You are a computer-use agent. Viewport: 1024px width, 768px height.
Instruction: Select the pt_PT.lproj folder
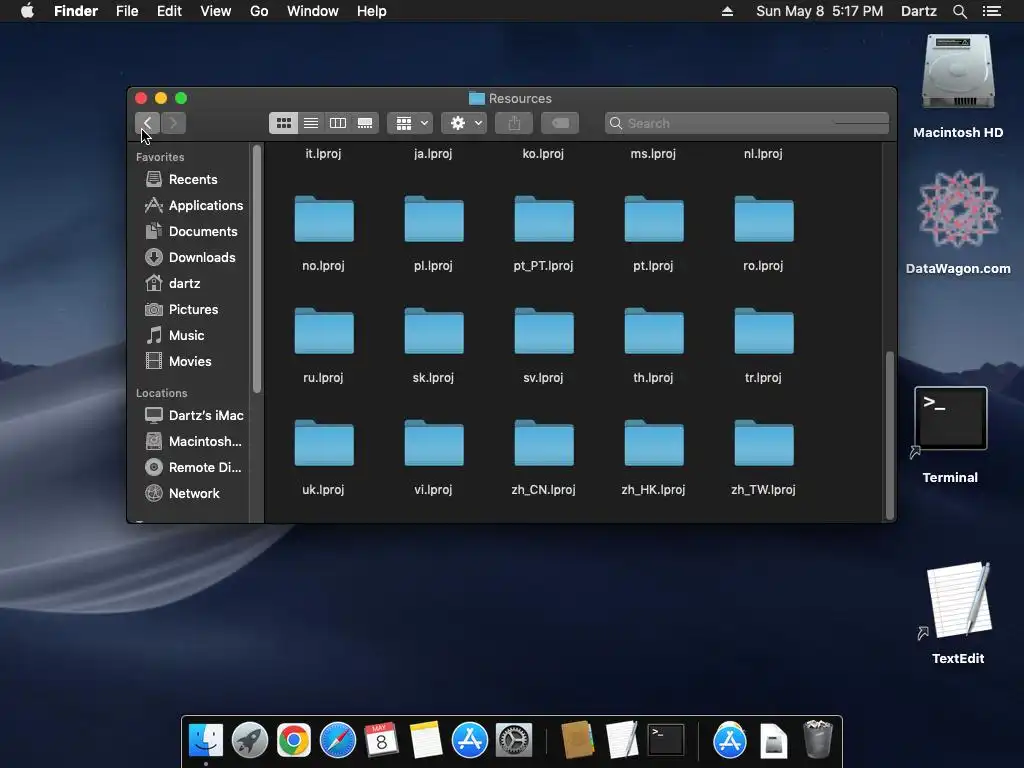click(544, 219)
